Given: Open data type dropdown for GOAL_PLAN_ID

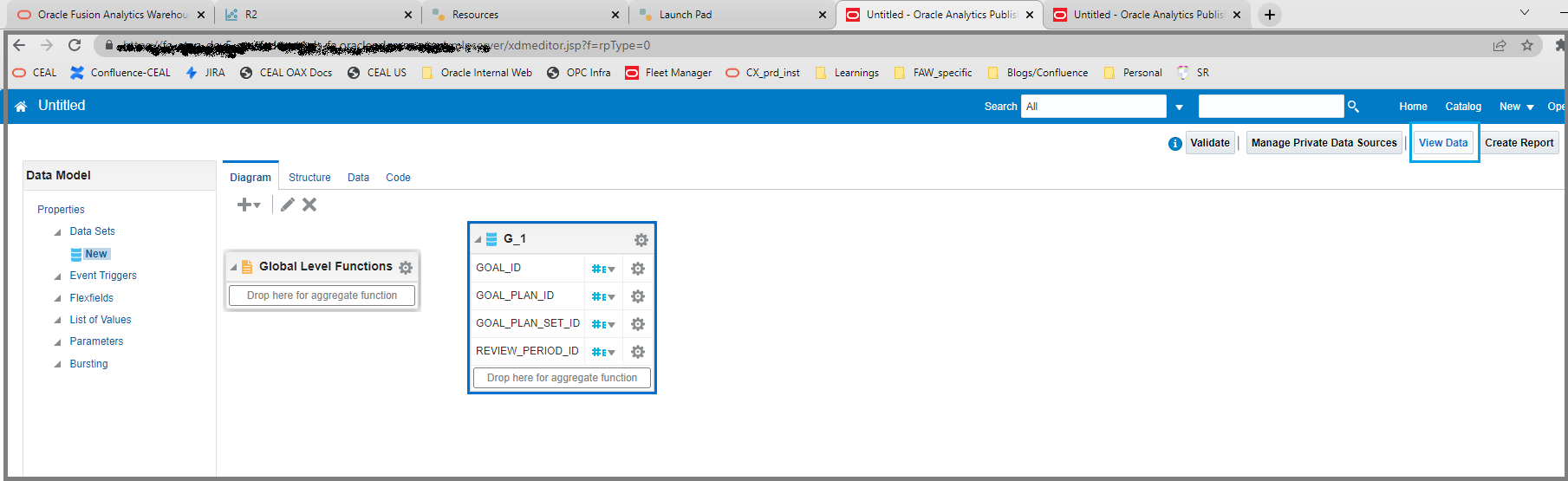Looking at the screenshot, I should pos(603,297).
